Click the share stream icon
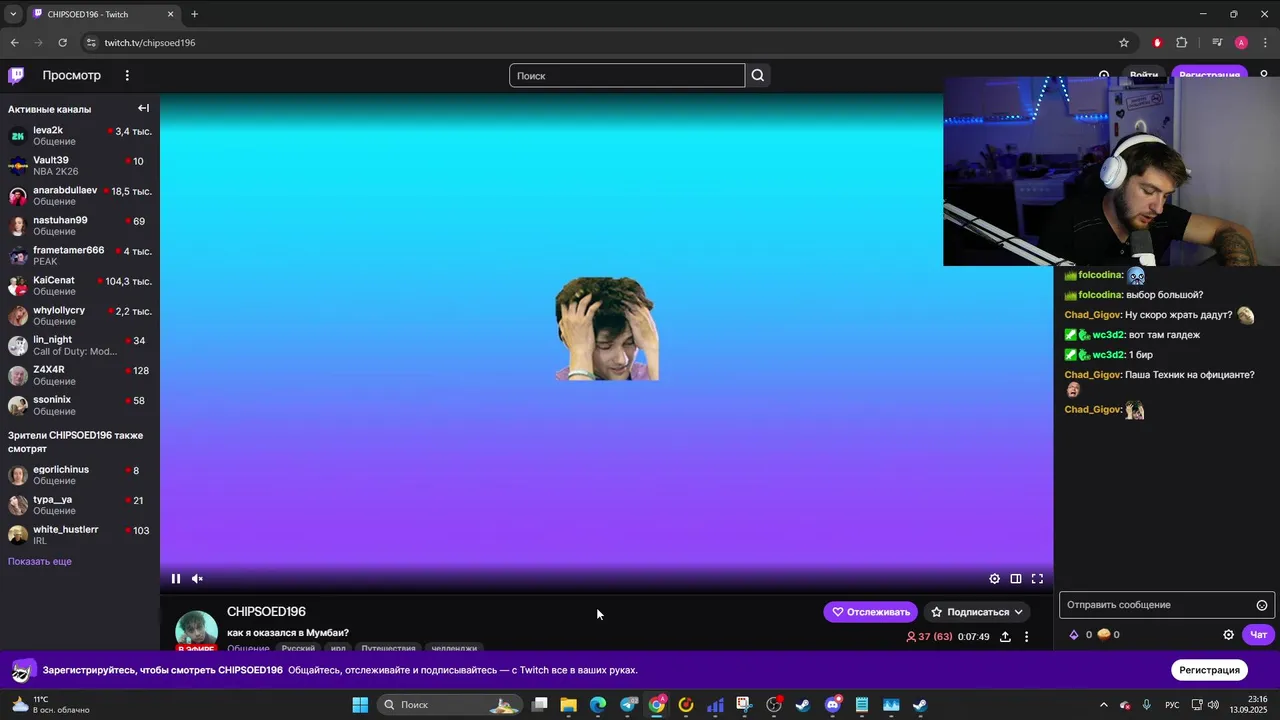This screenshot has width=1280, height=720. click(1005, 637)
